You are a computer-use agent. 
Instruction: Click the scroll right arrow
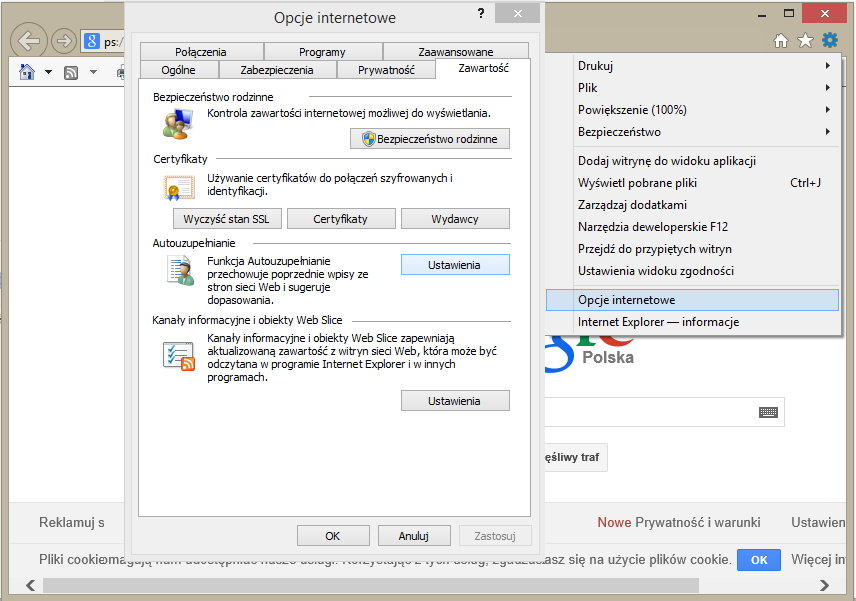click(x=824, y=585)
